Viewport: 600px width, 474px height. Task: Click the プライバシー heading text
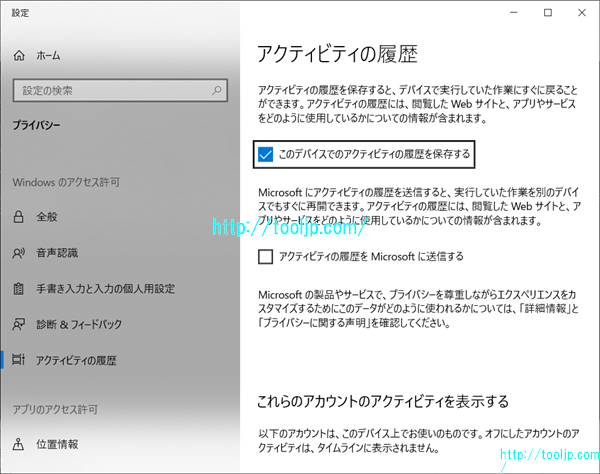36,125
